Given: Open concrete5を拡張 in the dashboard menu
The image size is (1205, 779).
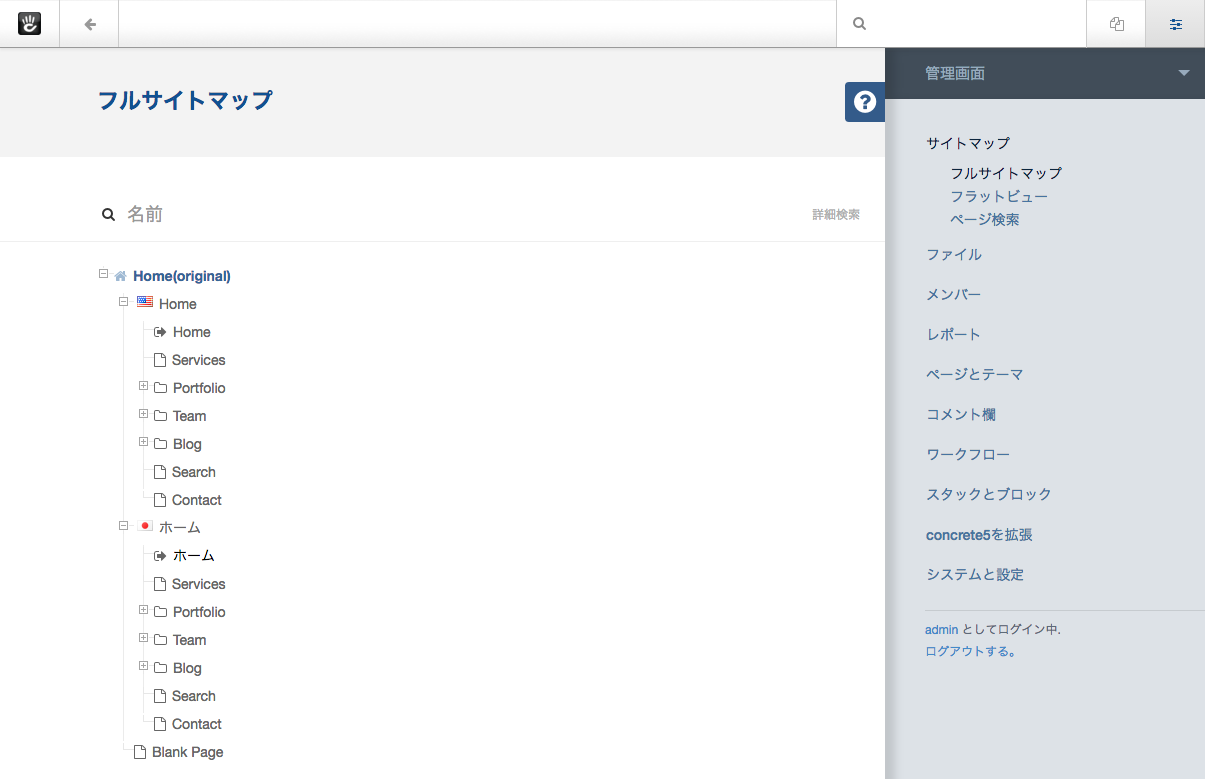Looking at the screenshot, I should (x=979, y=535).
